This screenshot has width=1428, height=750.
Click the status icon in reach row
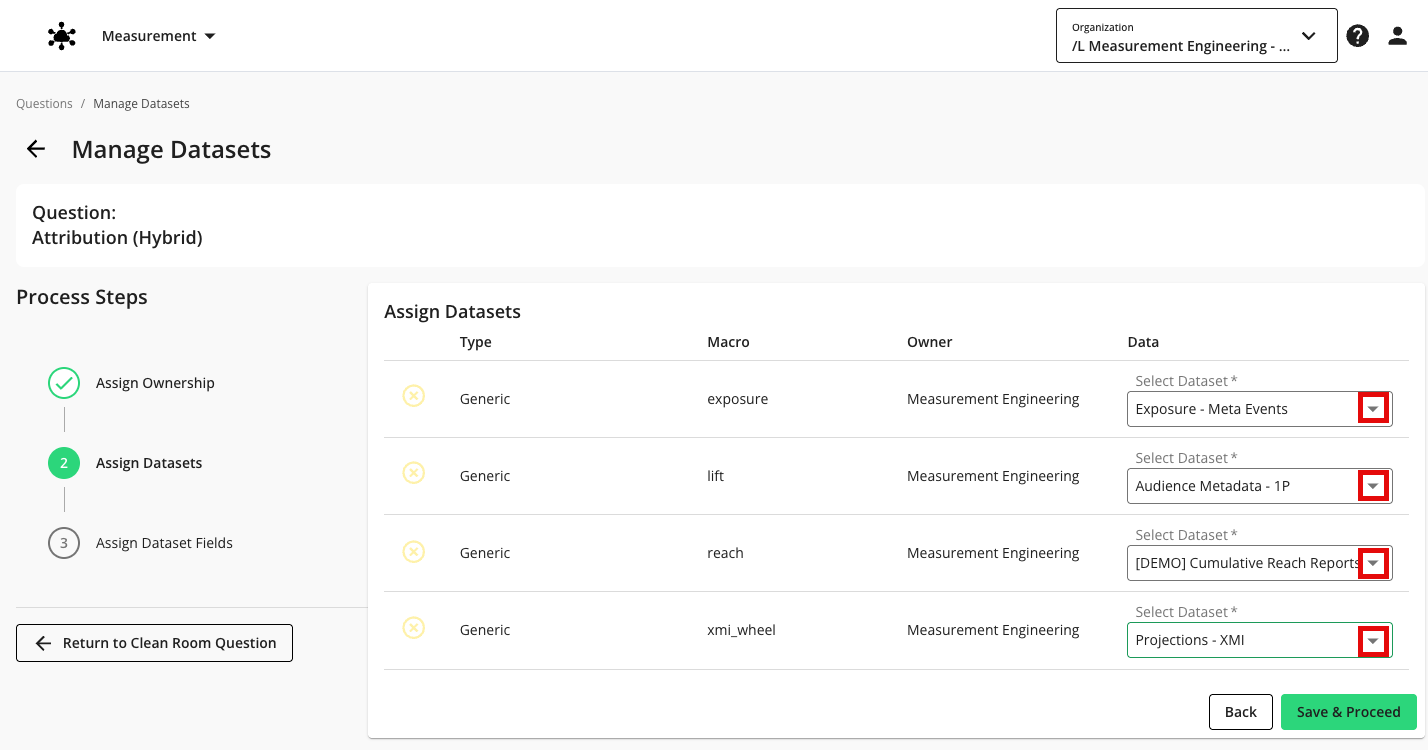click(x=413, y=550)
